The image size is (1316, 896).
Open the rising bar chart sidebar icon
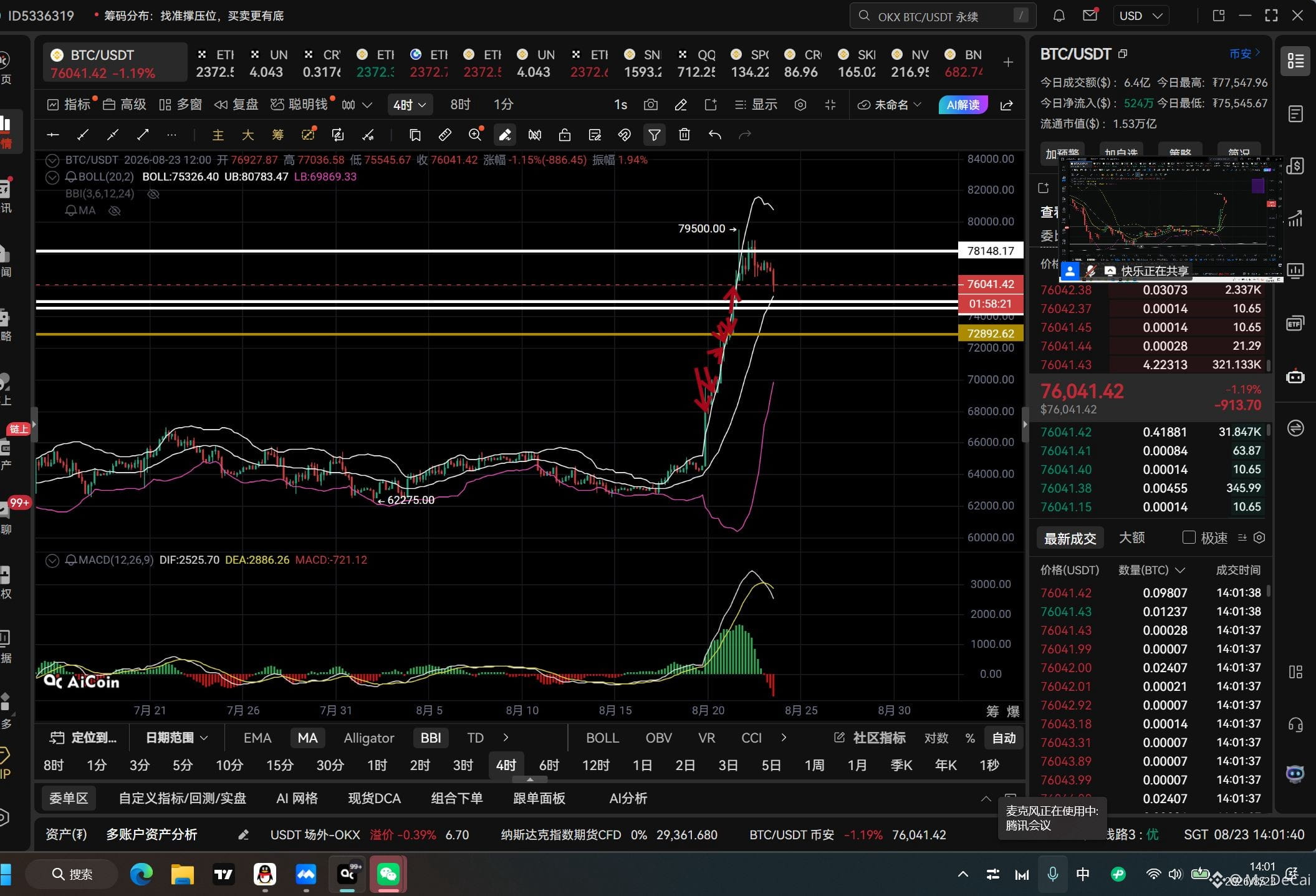[x=1295, y=218]
